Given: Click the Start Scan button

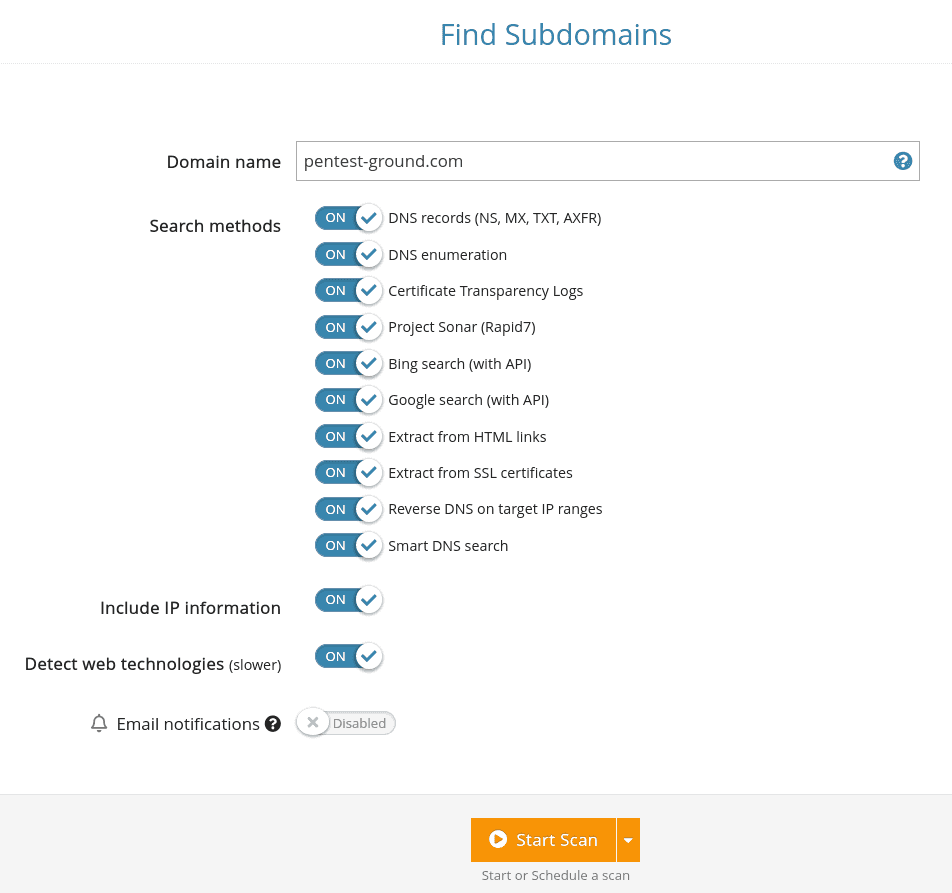Looking at the screenshot, I should (545, 839).
